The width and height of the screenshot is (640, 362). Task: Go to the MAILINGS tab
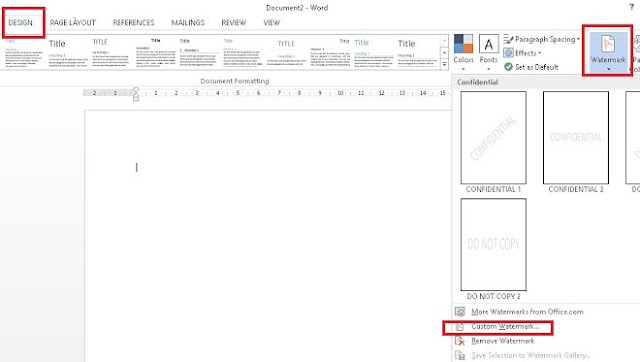point(188,23)
